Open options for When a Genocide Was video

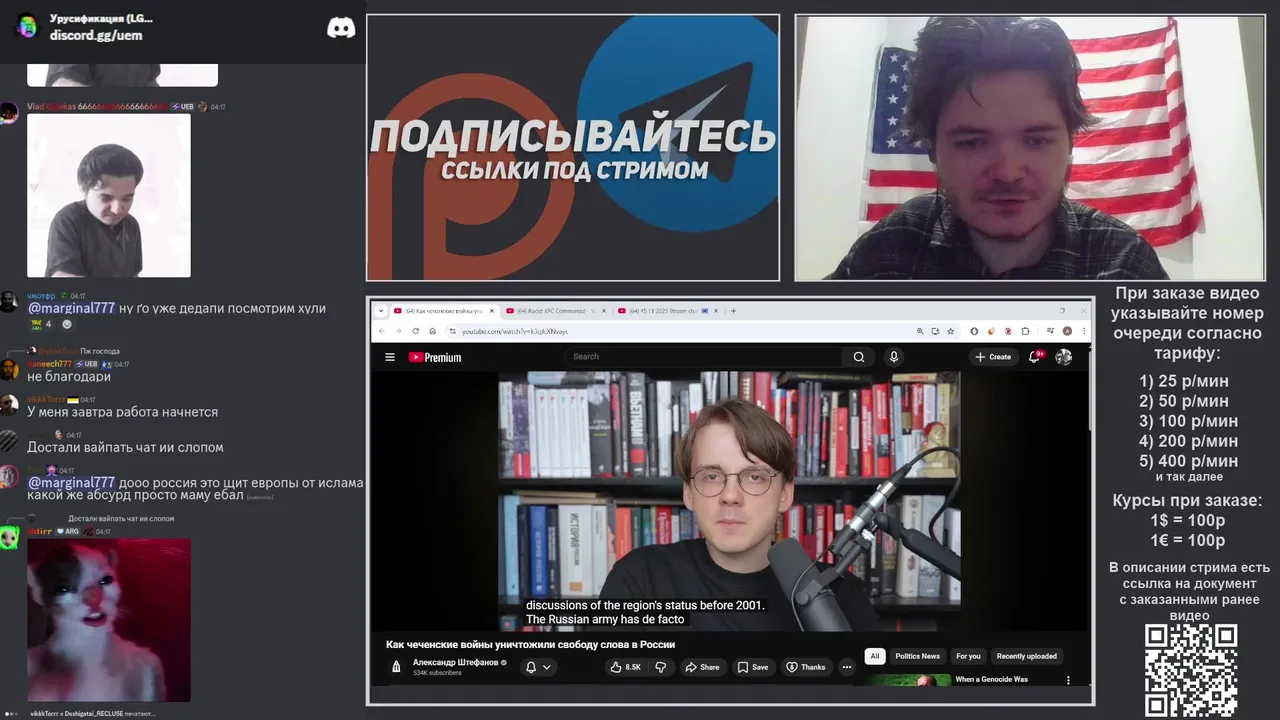pyautogui.click(x=1068, y=680)
